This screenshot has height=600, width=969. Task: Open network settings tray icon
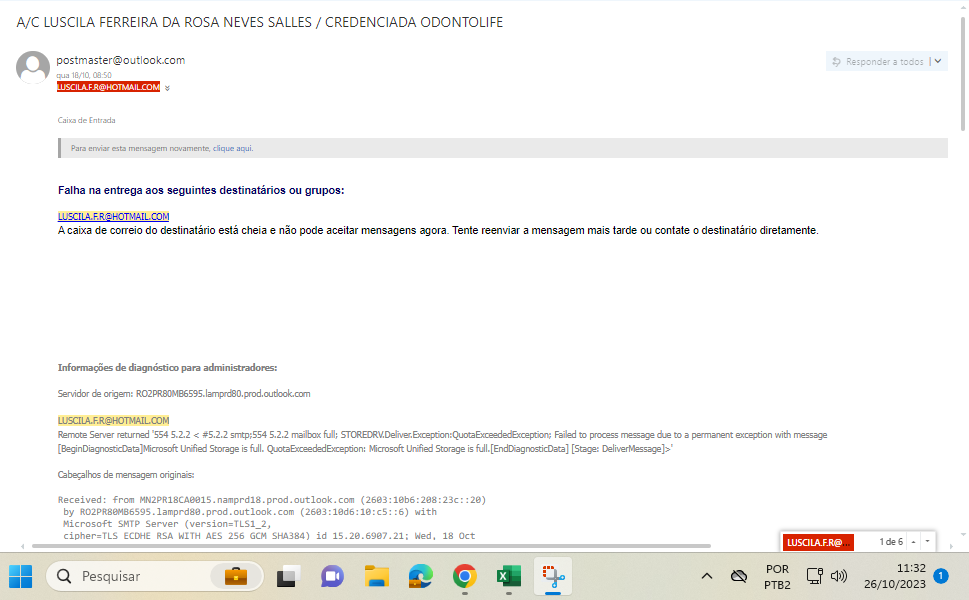tap(815, 577)
